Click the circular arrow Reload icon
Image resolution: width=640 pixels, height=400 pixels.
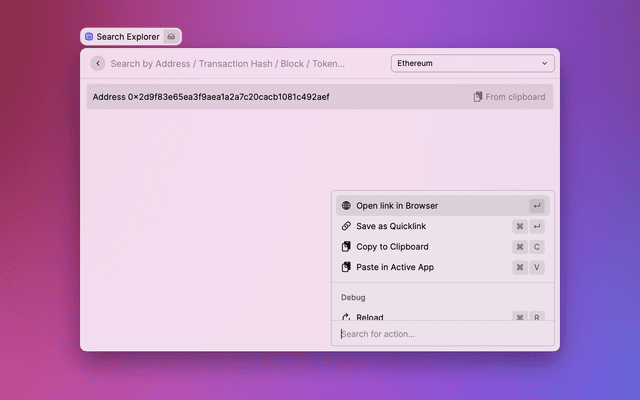346,316
